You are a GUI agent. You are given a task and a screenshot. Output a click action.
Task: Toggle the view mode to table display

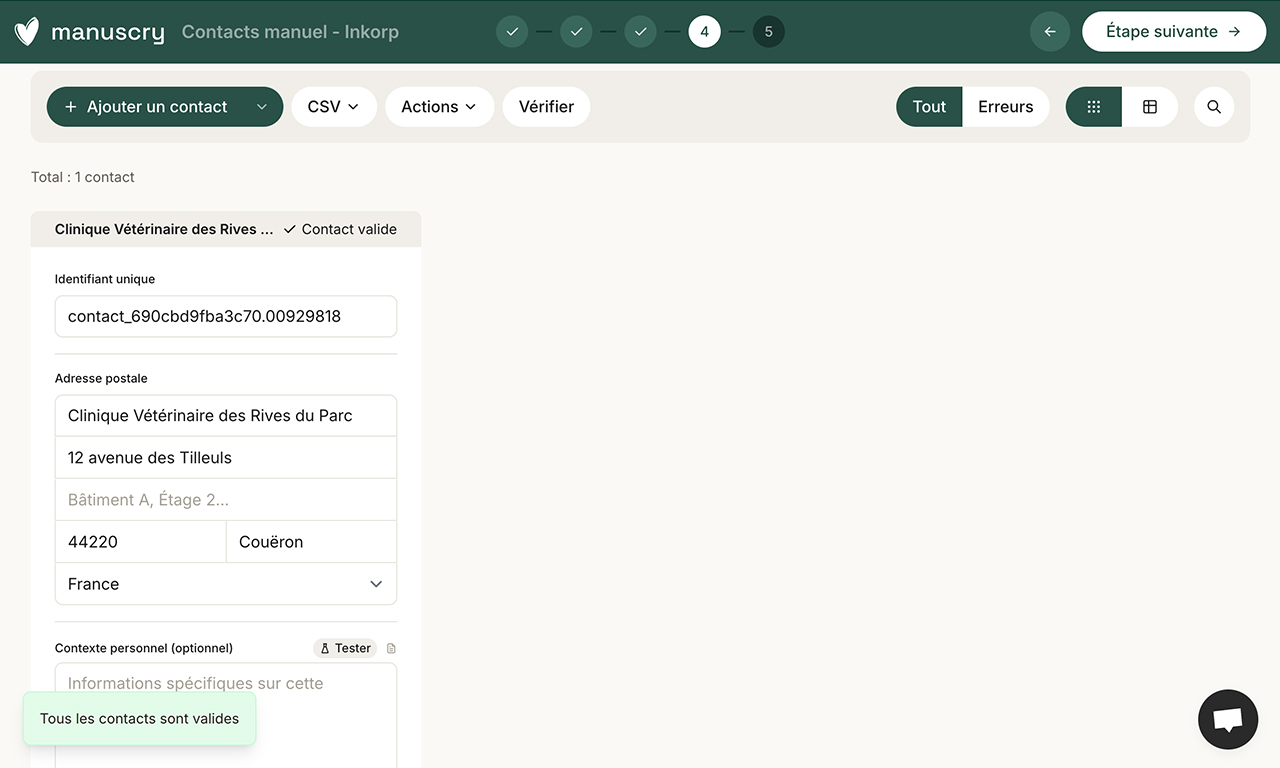point(1149,106)
